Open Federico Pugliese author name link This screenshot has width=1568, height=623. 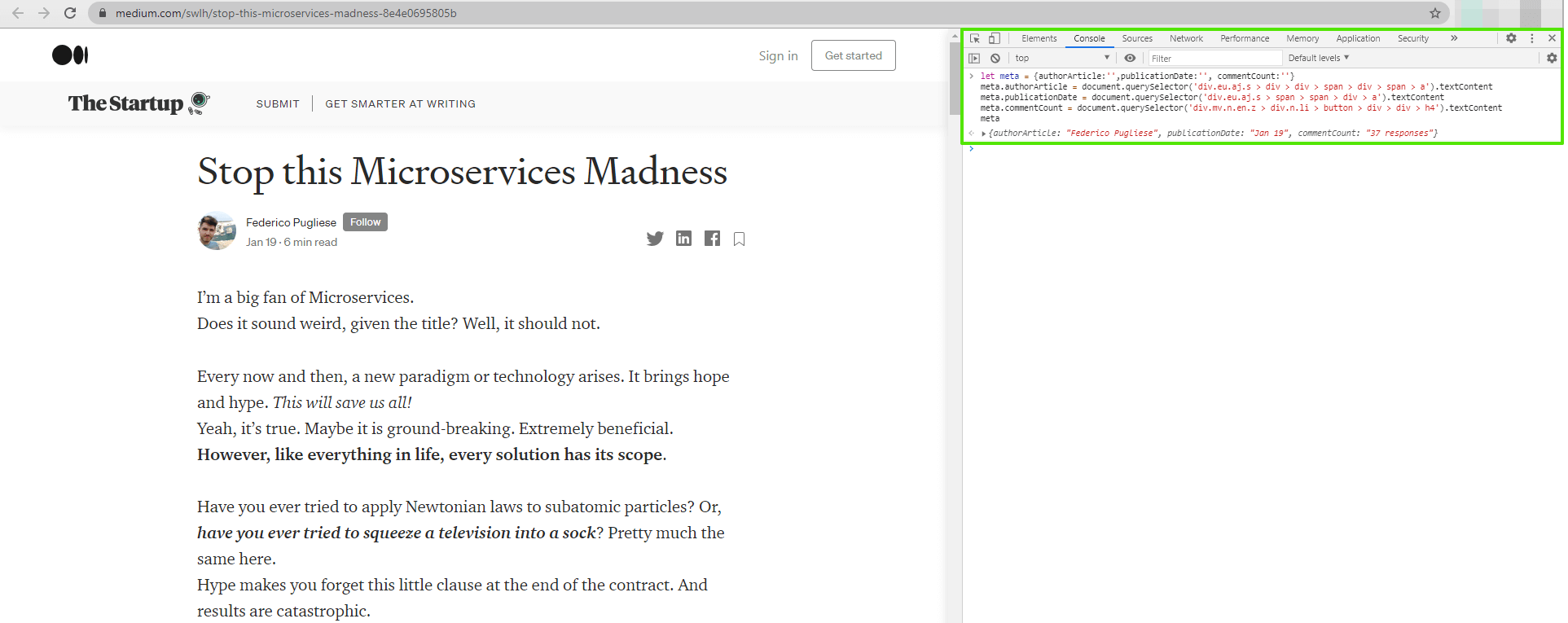[291, 222]
